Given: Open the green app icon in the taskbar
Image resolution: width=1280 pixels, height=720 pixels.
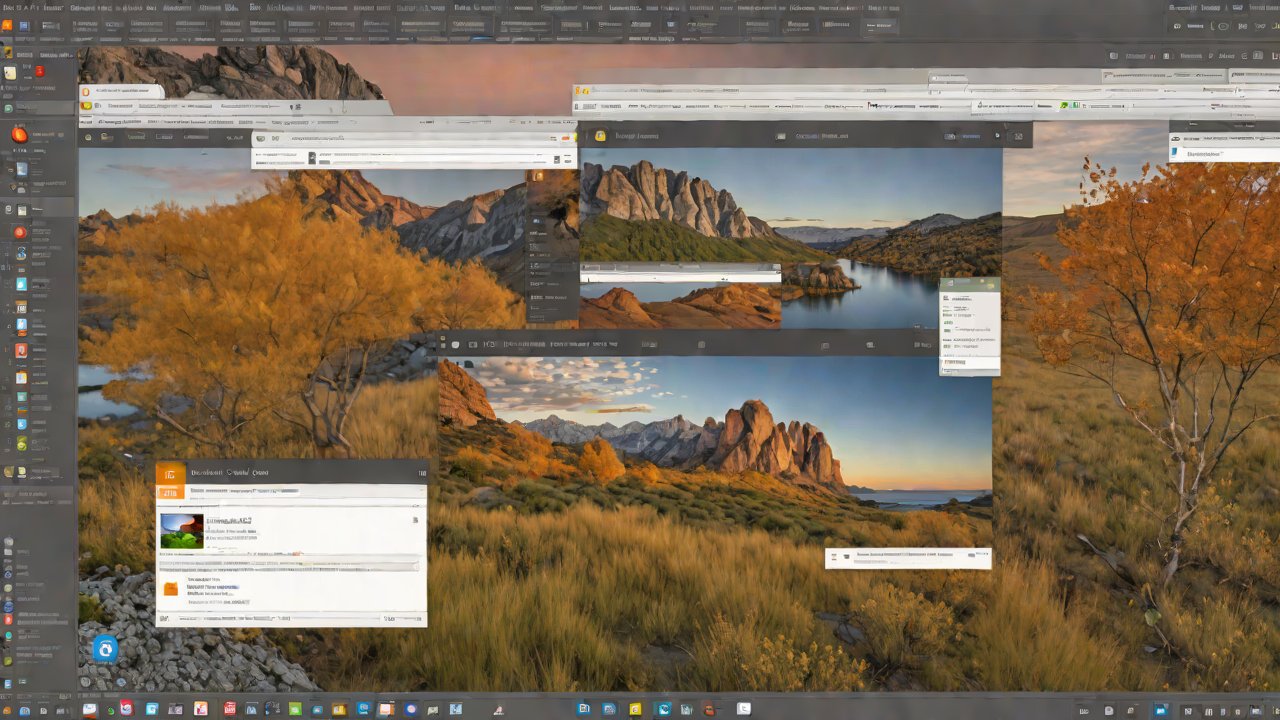Looking at the screenshot, I should 294,709.
